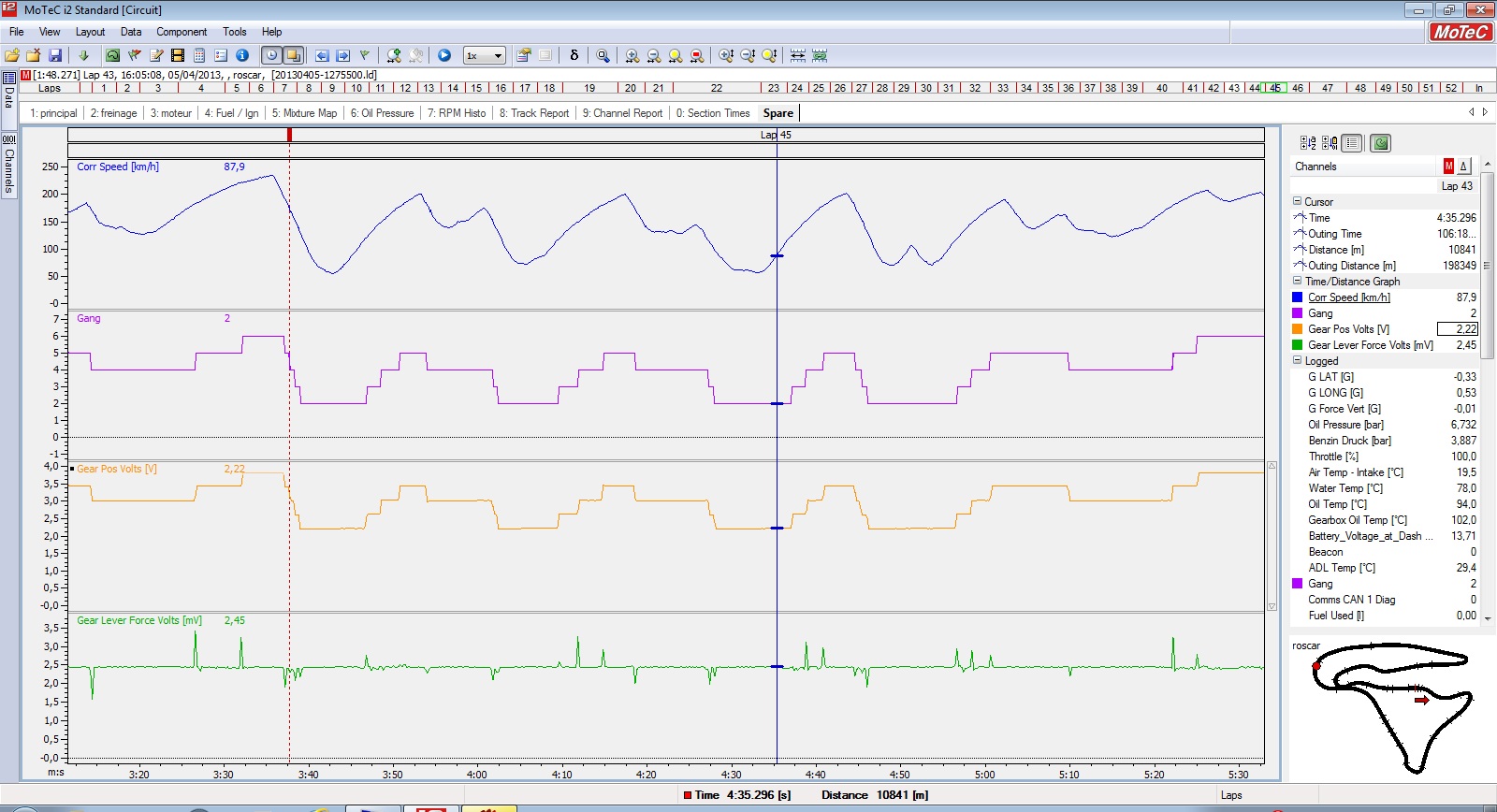Viewport: 1497px width, 812px height.
Task: Click the horizontal range arrows icon
Action: click(798, 55)
